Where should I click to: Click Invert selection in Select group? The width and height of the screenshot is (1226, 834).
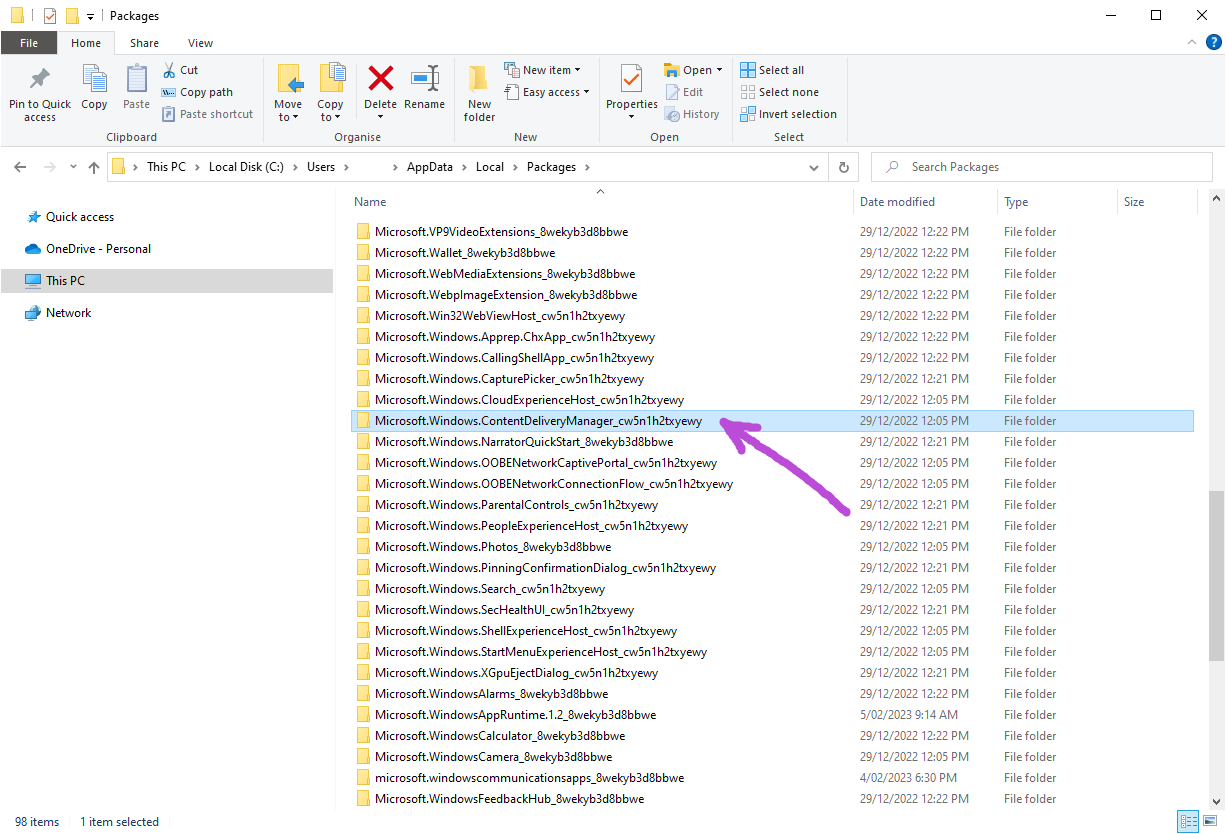788,114
